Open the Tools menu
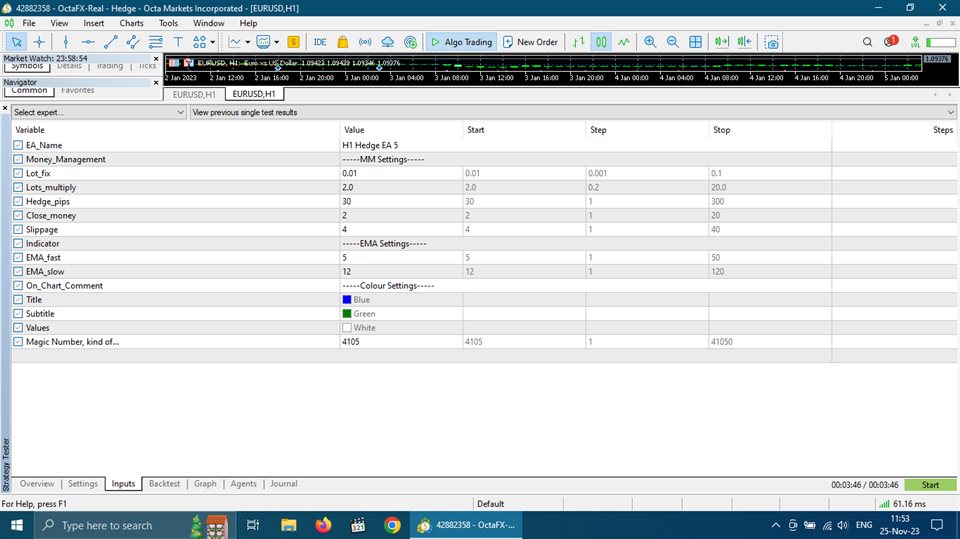The width and height of the screenshot is (960, 539). pyautogui.click(x=168, y=23)
